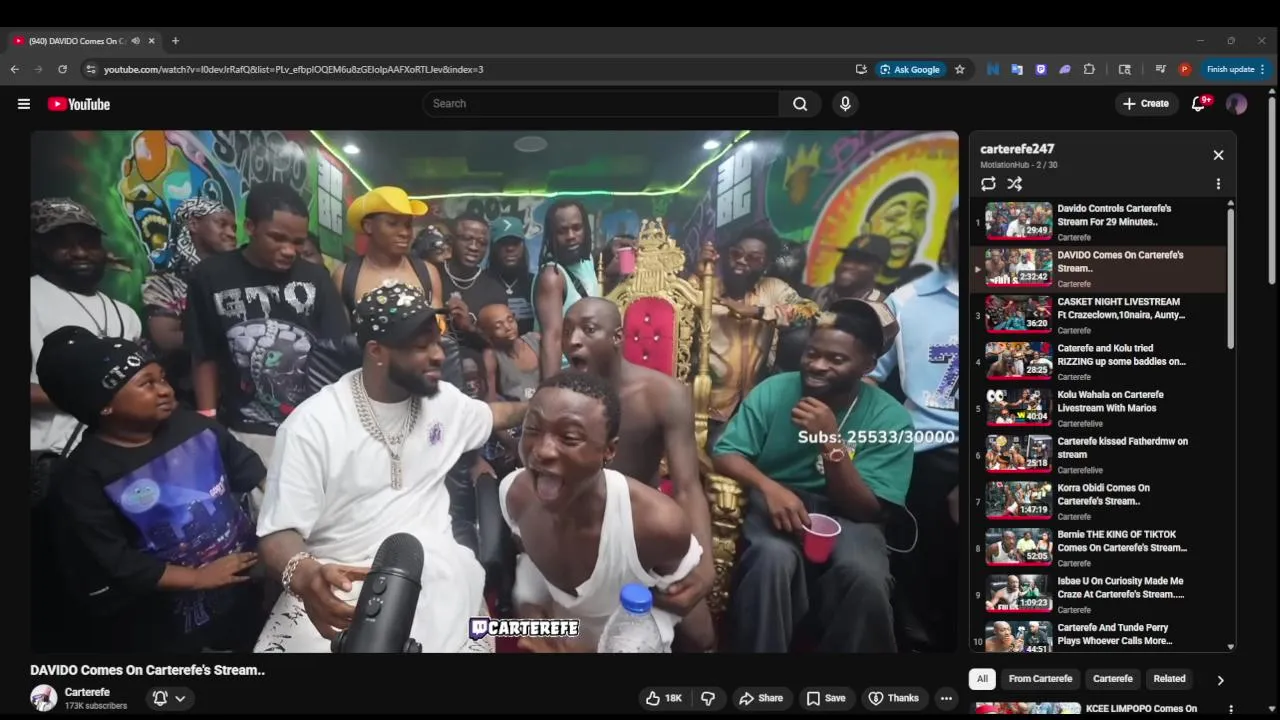
Task: Close the DAVIDO YouTube tab
Action: (x=152, y=41)
